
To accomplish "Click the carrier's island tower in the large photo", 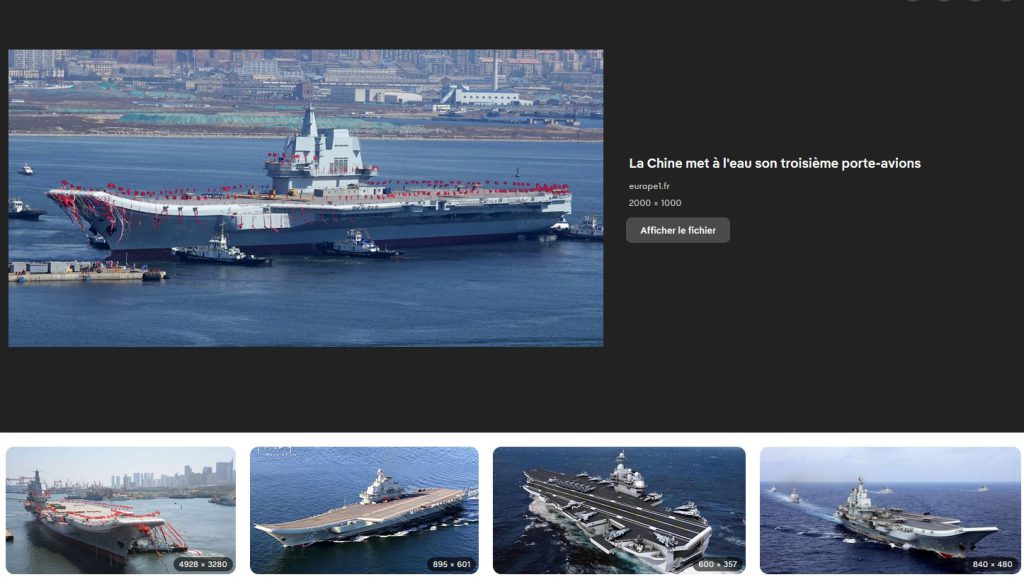I will pos(319,151).
